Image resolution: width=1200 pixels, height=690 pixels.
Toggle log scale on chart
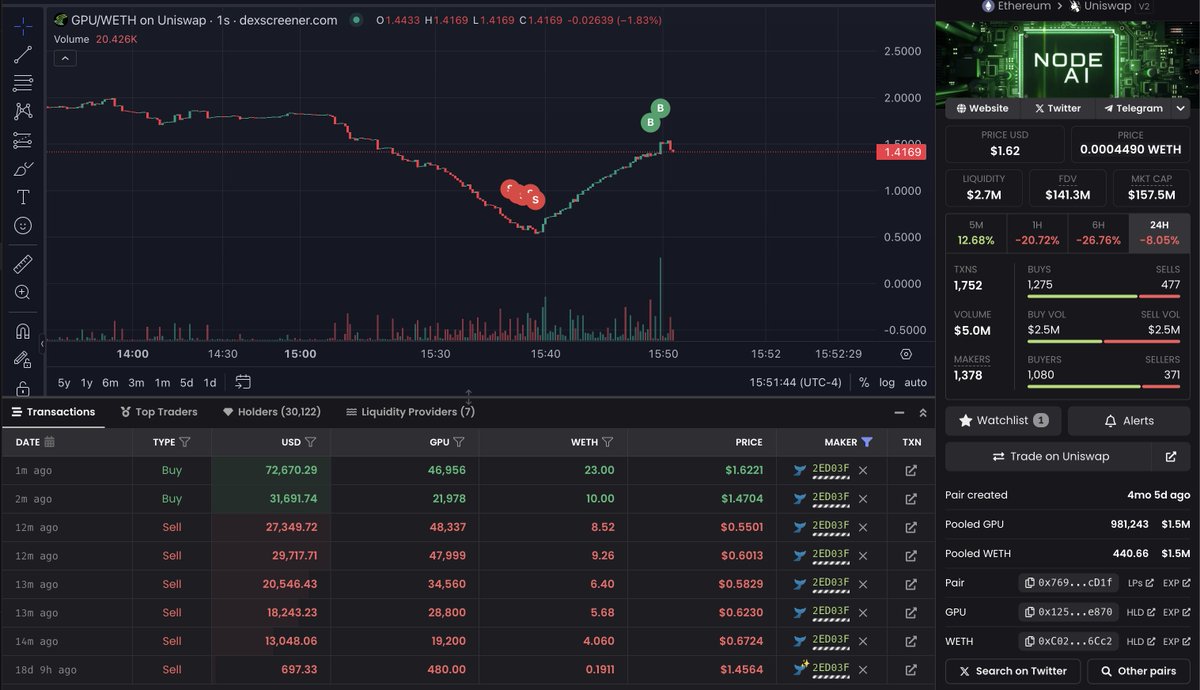click(x=887, y=382)
